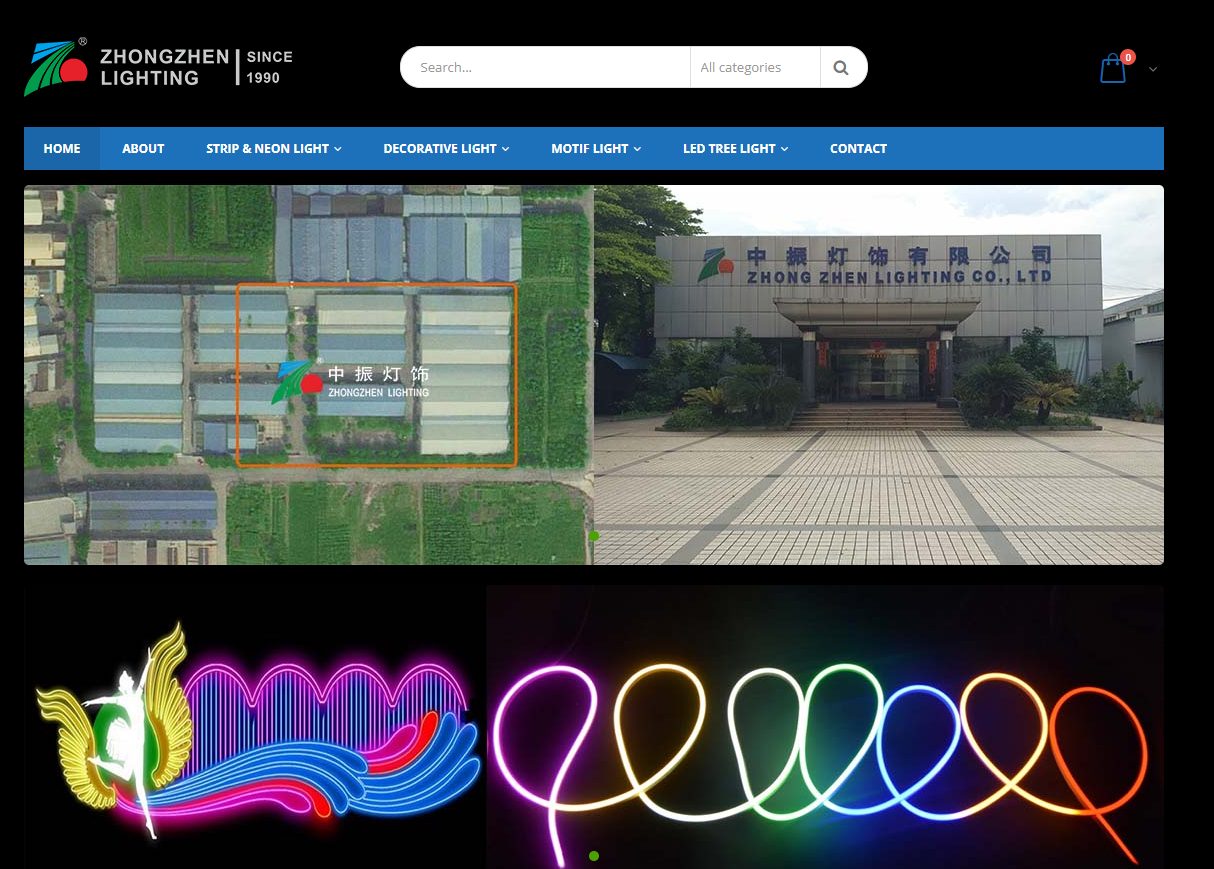Select the green dot under neon image
Image resolution: width=1214 pixels, height=869 pixels.
tap(594, 856)
